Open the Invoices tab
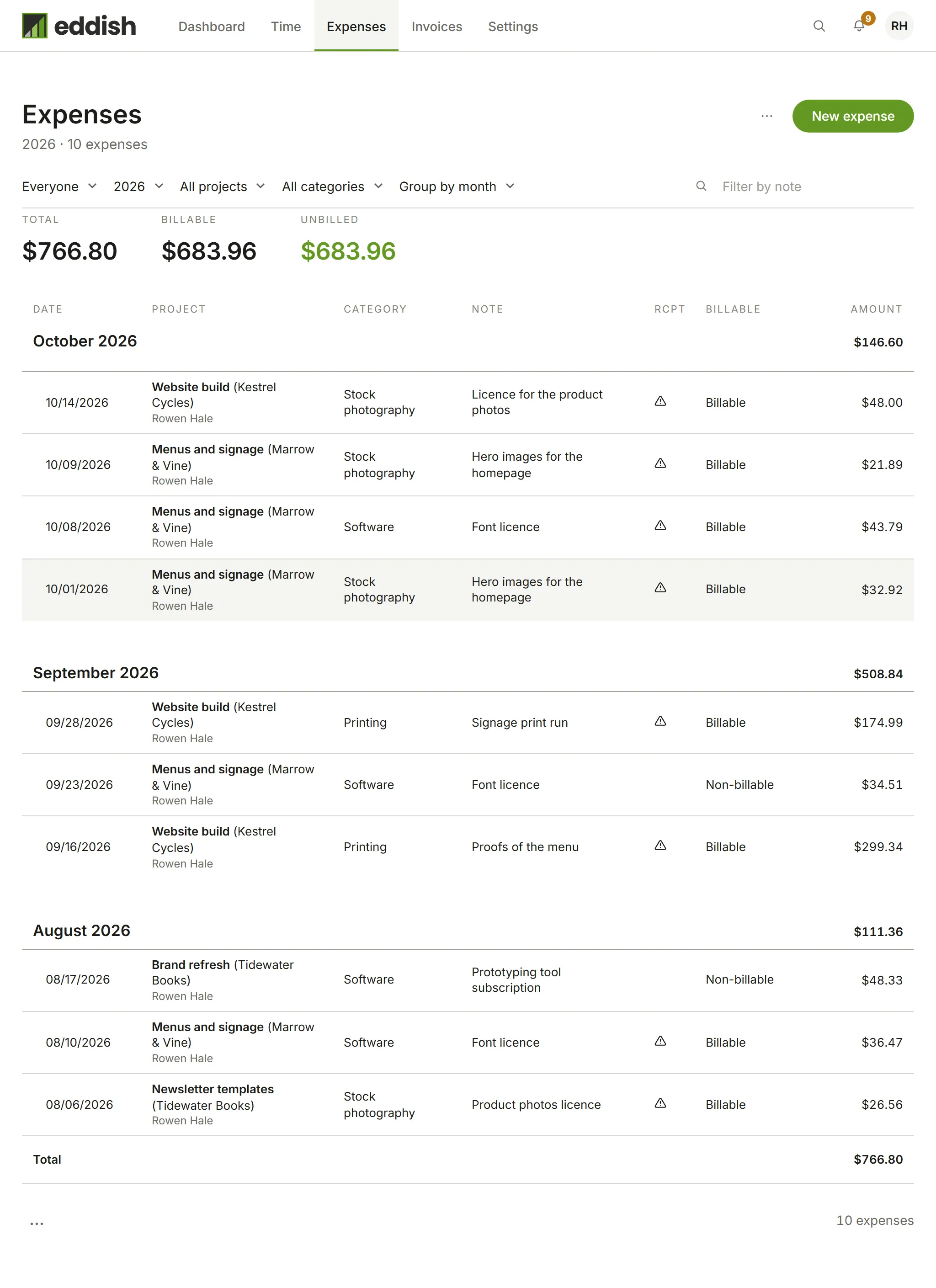 tap(437, 27)
